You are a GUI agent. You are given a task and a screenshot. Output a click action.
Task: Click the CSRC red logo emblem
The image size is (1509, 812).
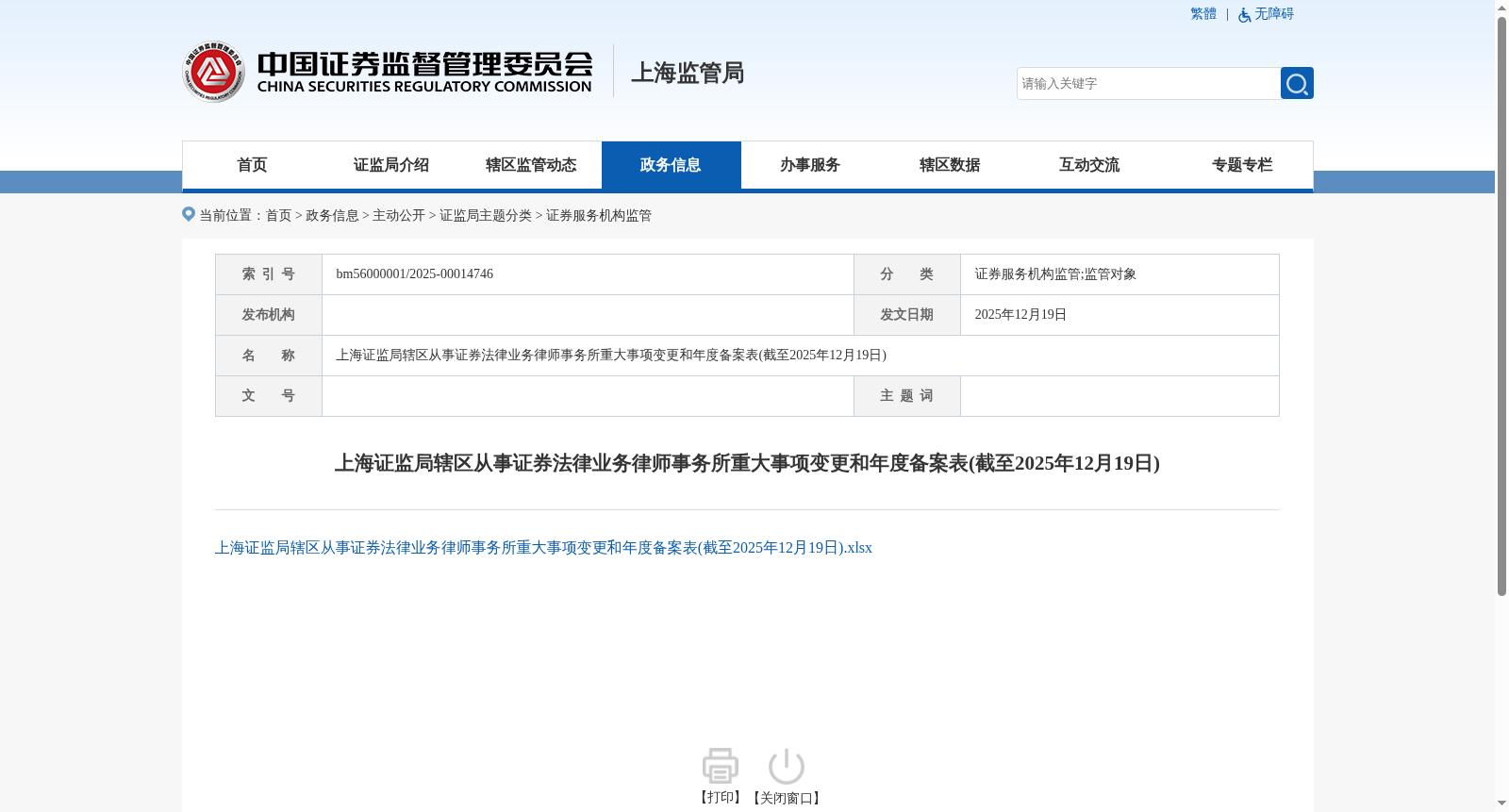(214, 72)
